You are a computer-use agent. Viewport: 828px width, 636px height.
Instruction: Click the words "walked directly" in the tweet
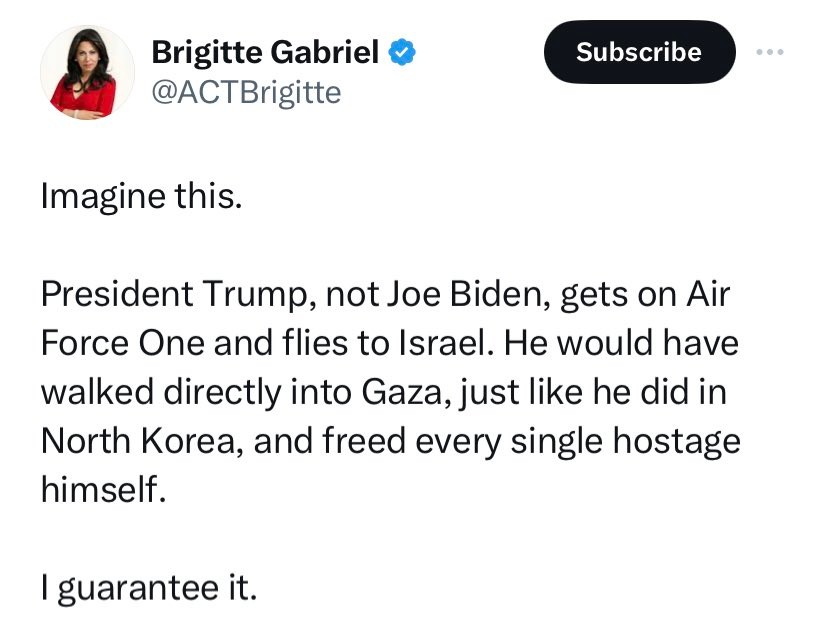pos(160,392)
